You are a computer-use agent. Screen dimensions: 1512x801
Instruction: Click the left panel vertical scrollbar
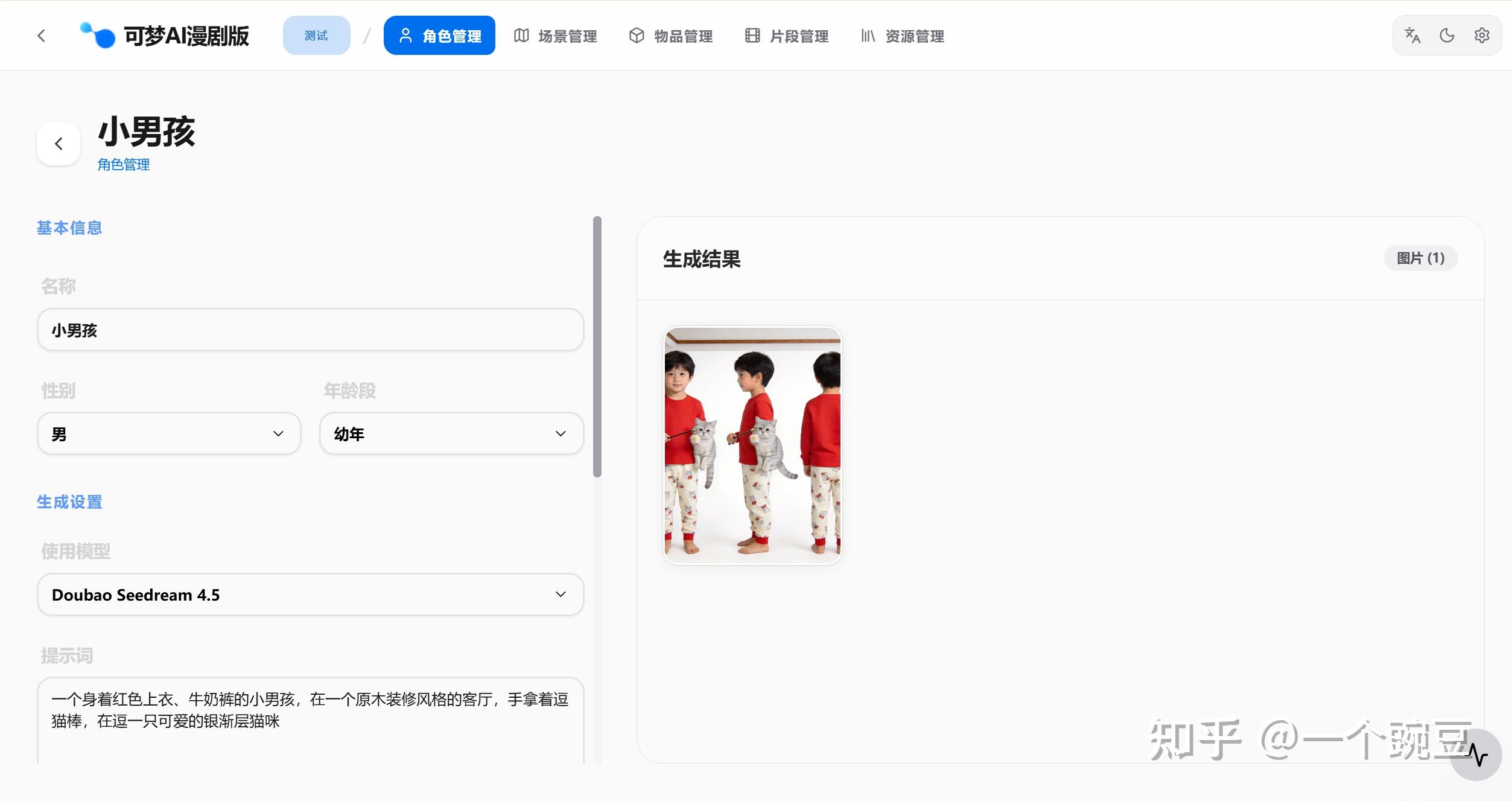[x=597, y=347]
